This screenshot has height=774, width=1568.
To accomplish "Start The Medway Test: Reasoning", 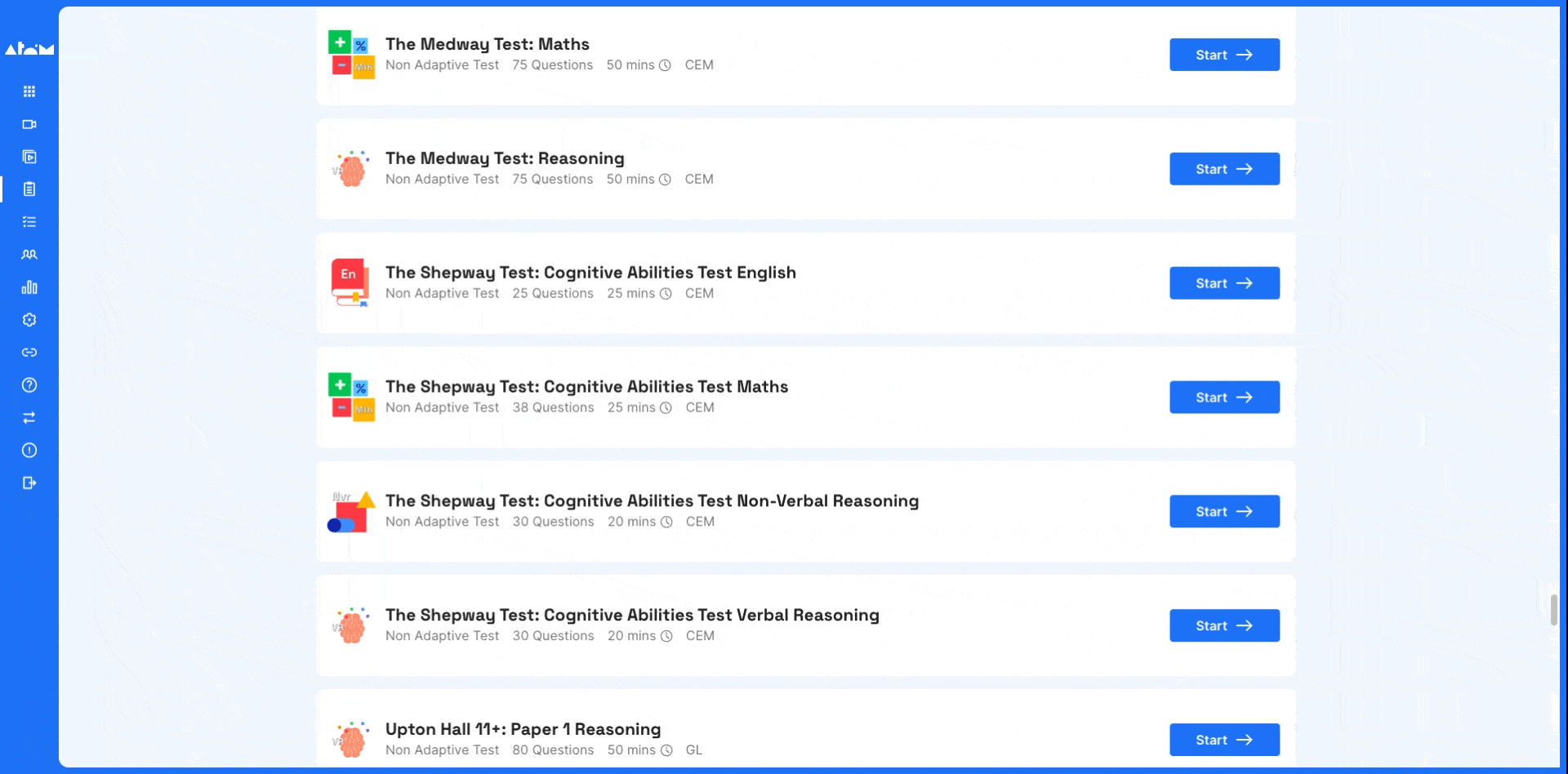I will (1224, 169).
